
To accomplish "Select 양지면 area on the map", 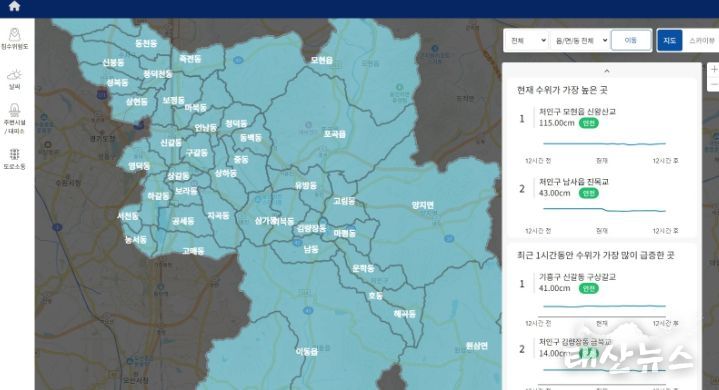I will coord(422,205).
